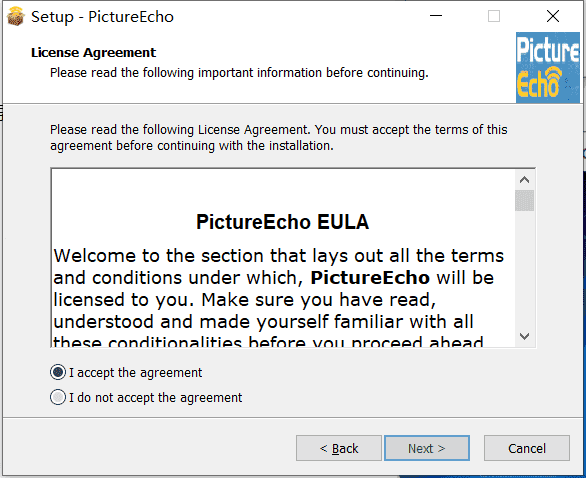Click the License Agreement header text
The width and height of the screenshot is (586, 478).
pos(93,53)
